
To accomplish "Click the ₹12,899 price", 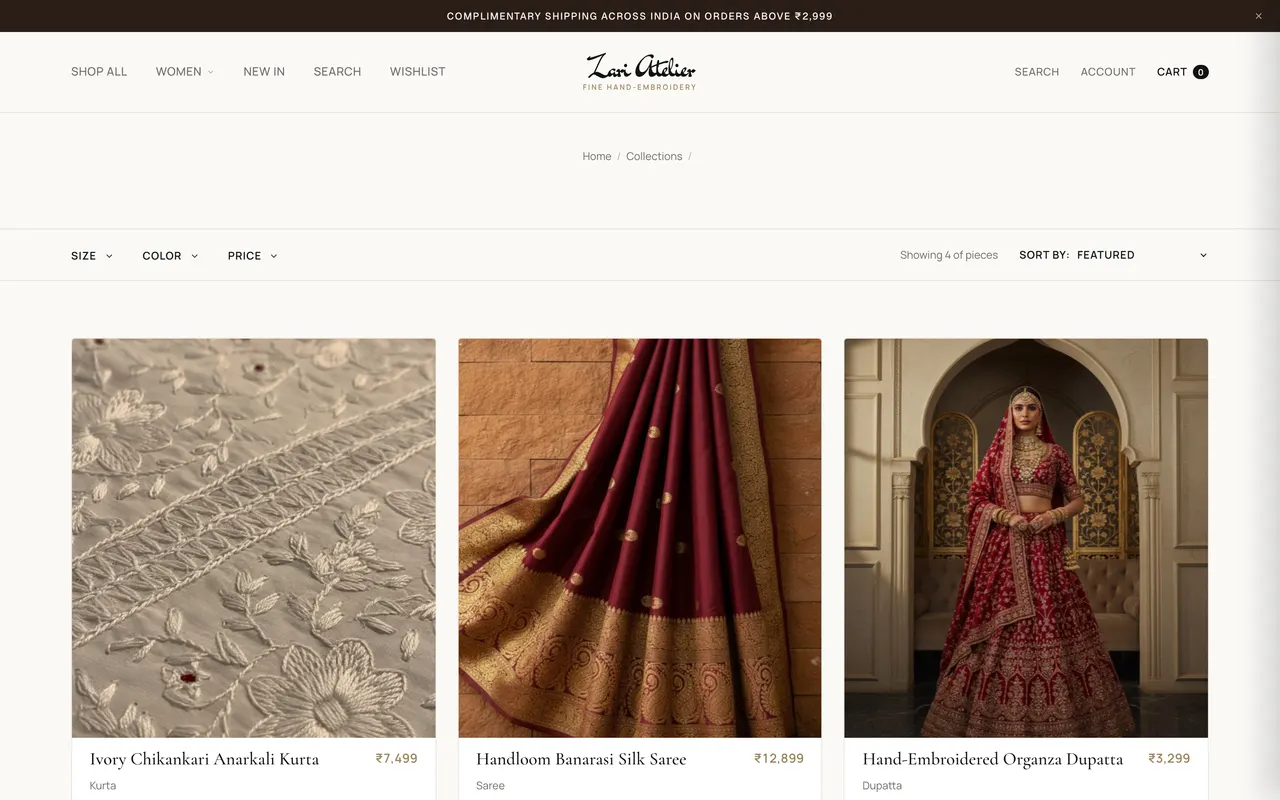I will (779, 758).
